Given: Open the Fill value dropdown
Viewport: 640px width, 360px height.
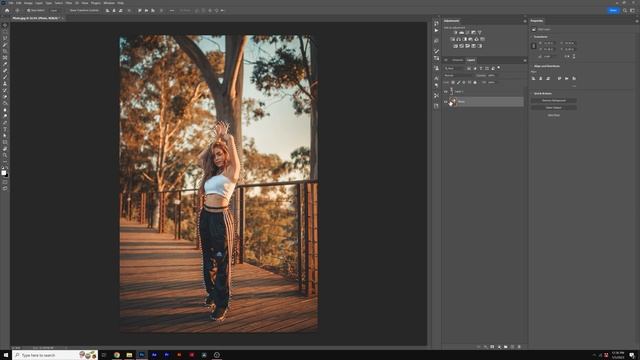Looking at the screenshot, I should point(491,82).
